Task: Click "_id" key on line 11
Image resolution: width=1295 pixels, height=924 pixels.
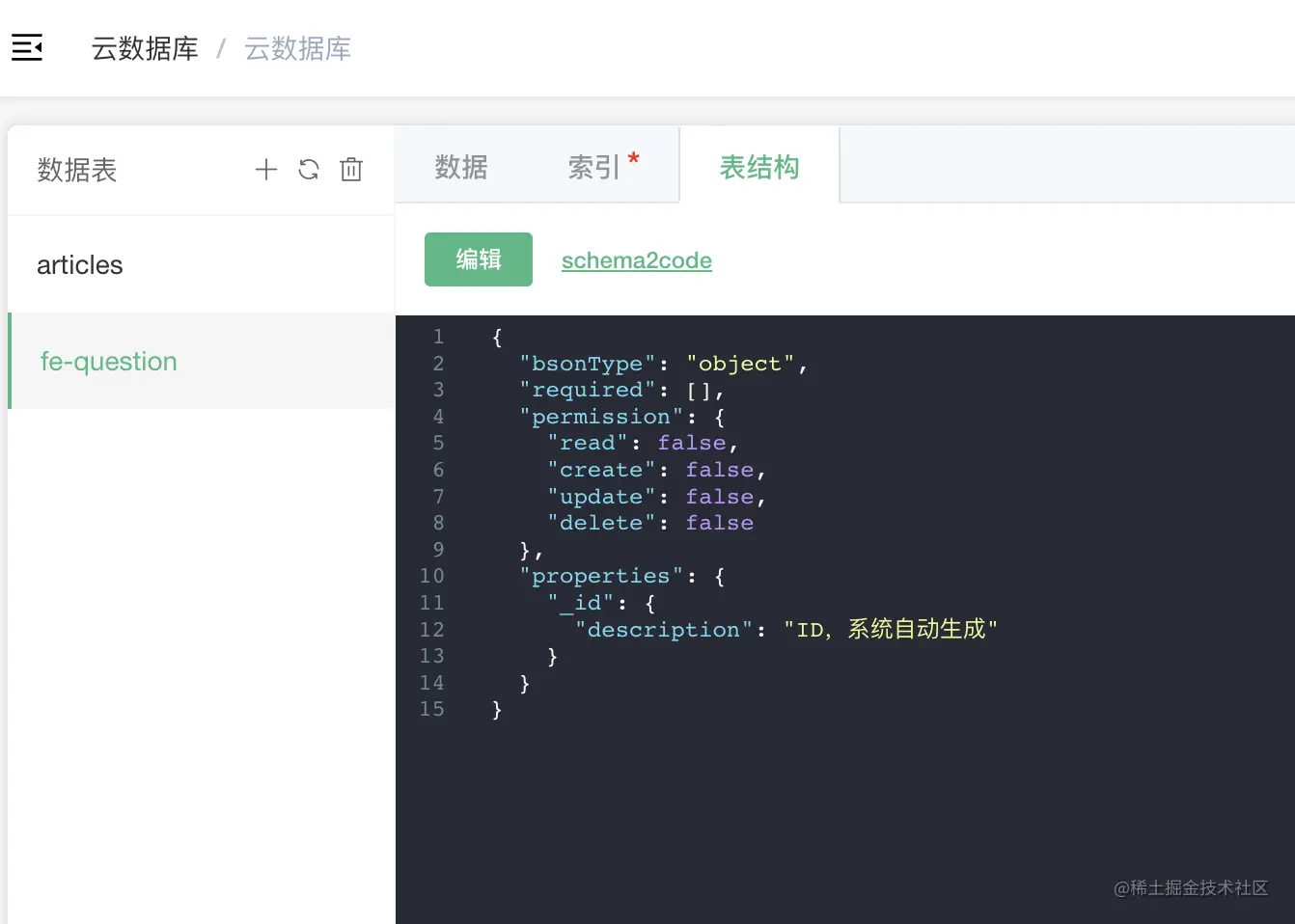Action: 581,603
